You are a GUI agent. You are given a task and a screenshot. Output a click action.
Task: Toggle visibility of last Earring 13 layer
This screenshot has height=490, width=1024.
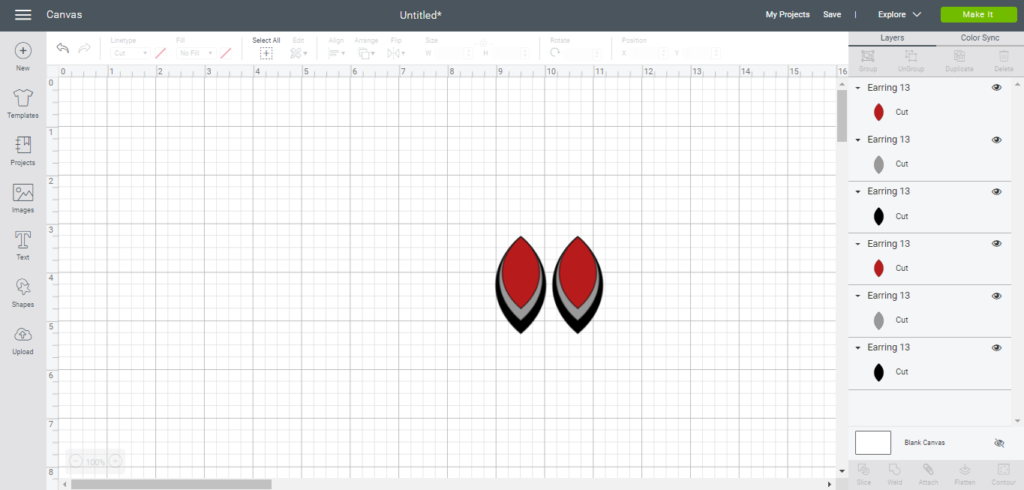coord(996,348)
